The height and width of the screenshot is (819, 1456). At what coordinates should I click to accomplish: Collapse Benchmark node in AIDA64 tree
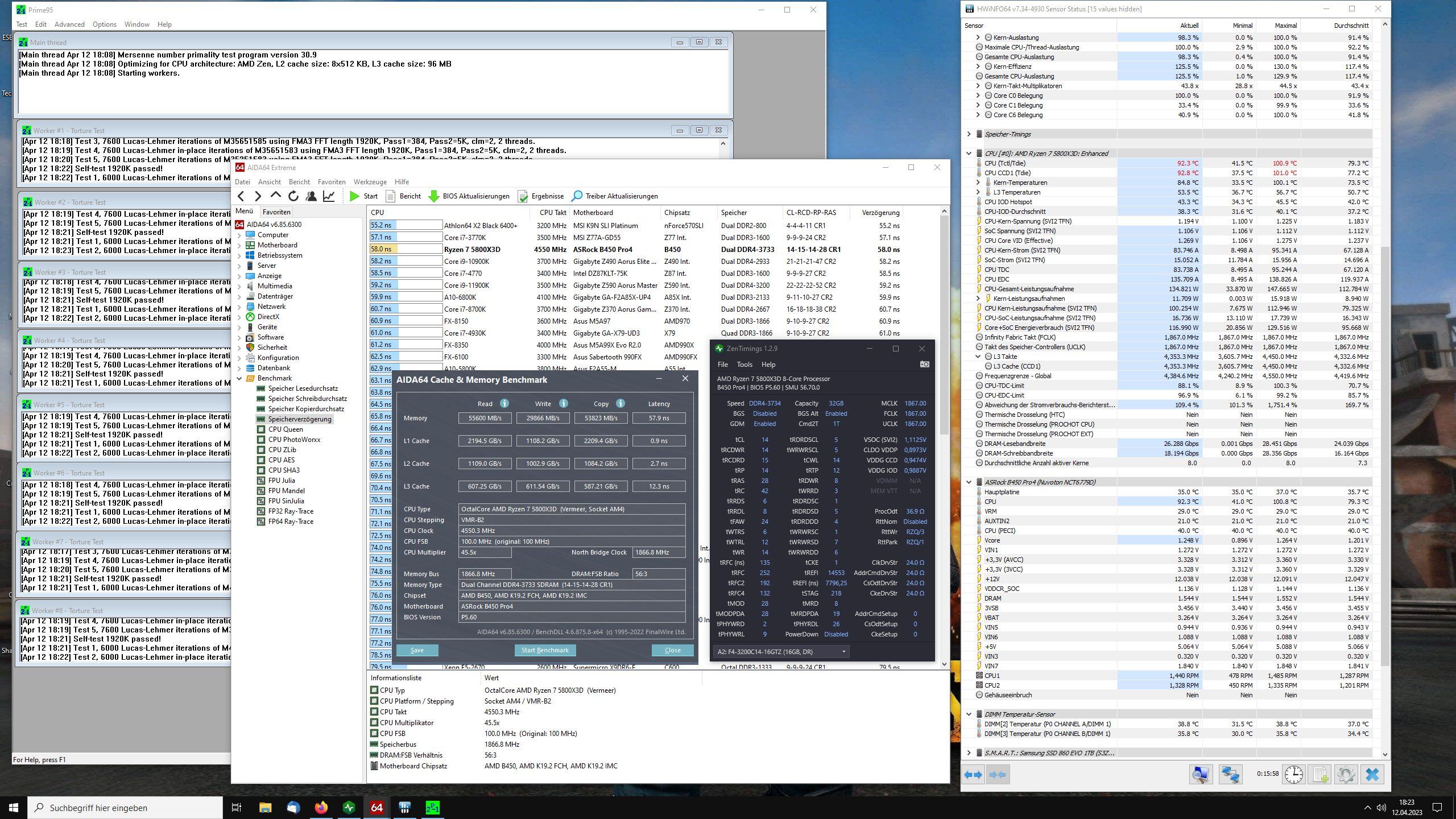click(239, 378)
